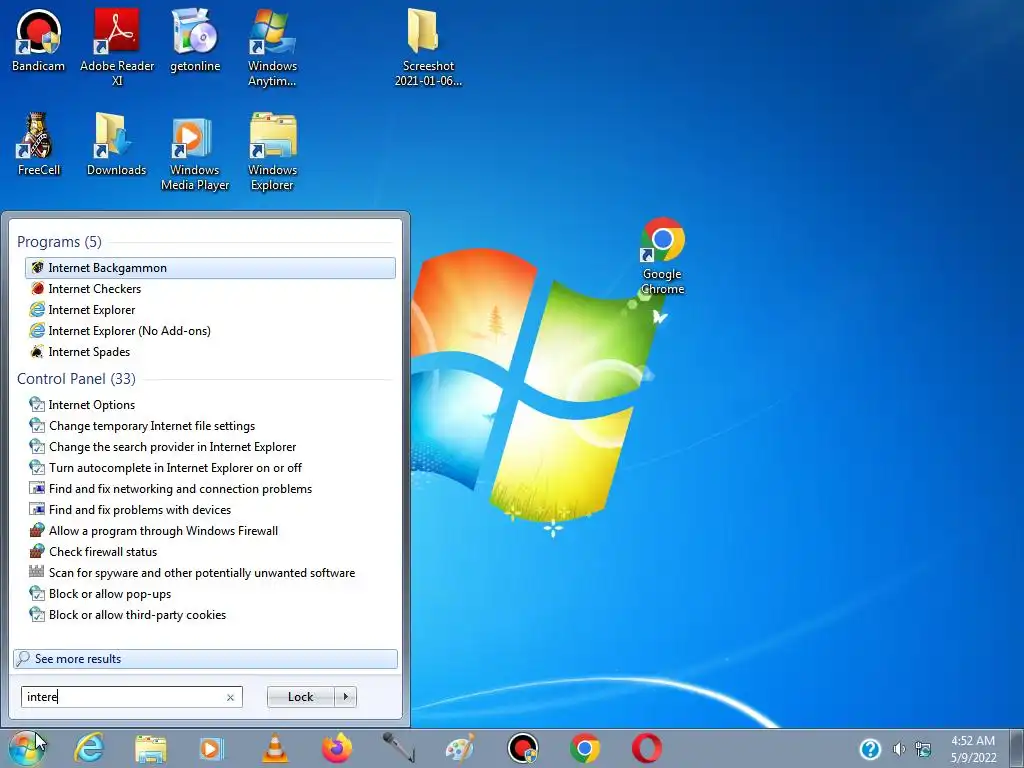The image size is (1024, 768).
Task: Select the Google Chrome desktop shortcut
Action: pos(662,256)
